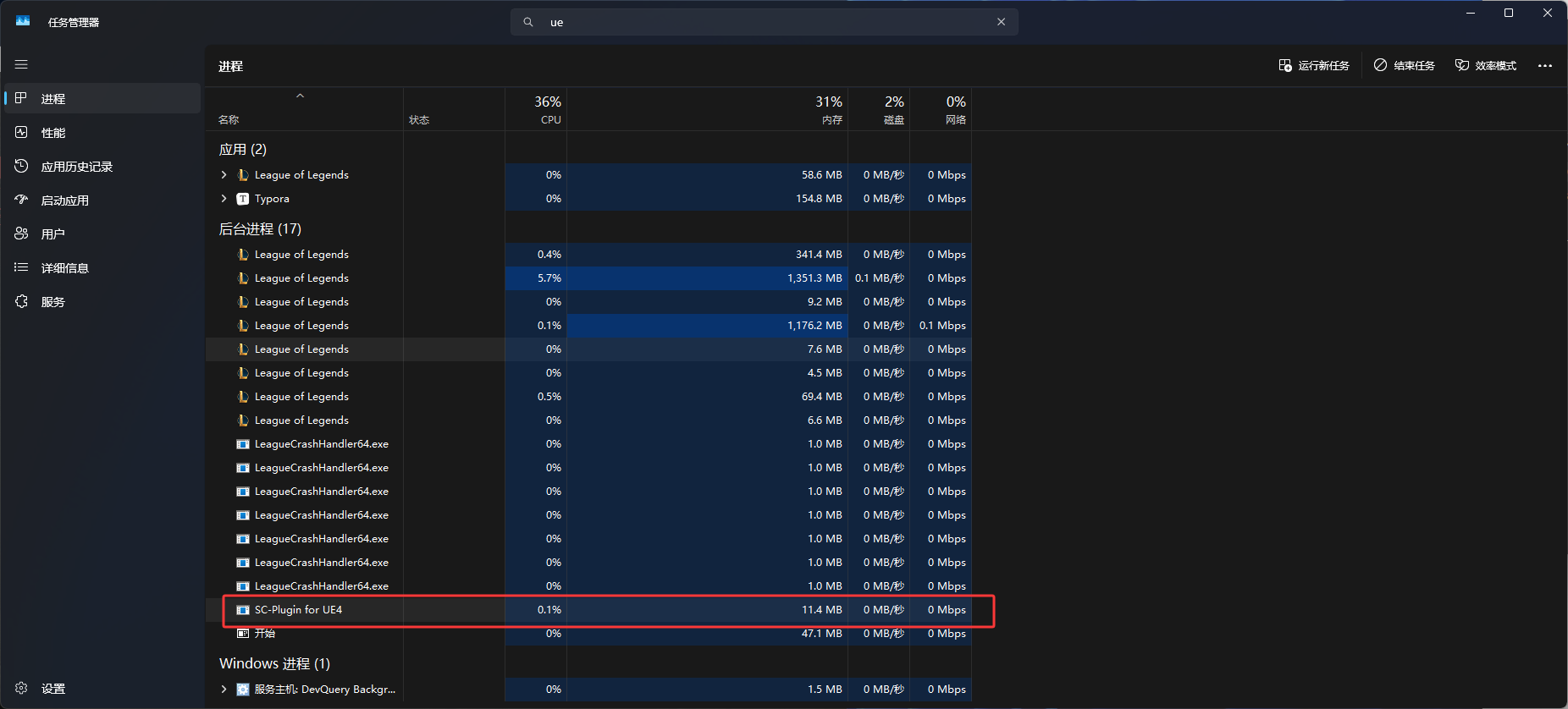Image resolution: width=1568 pixels, height=709 pixels.
Task: Select League of Legends using 9.2 MB
Action: 588,301
